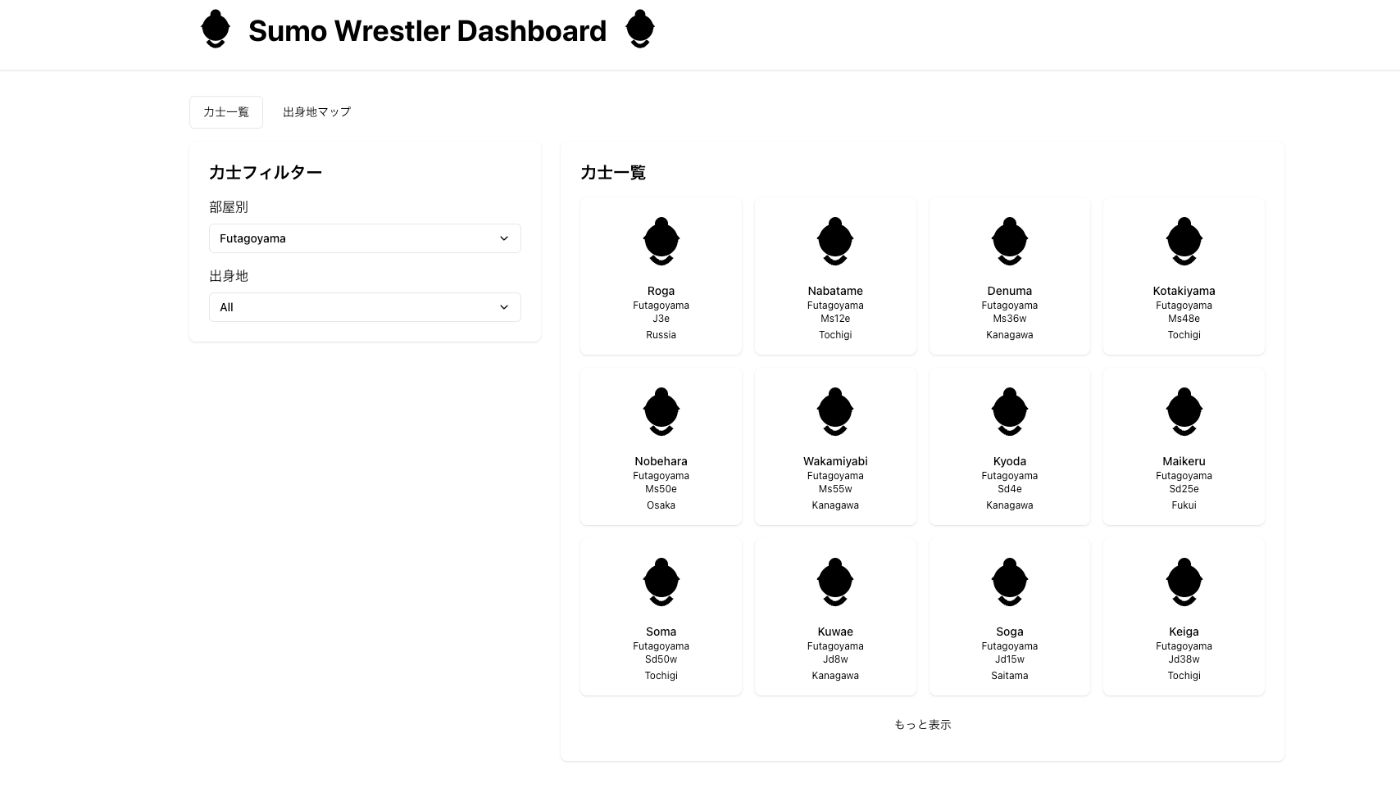Select the Nabatame wrestler avatar icon
This screenshot has width=1400, height=788.
point(835,241)
